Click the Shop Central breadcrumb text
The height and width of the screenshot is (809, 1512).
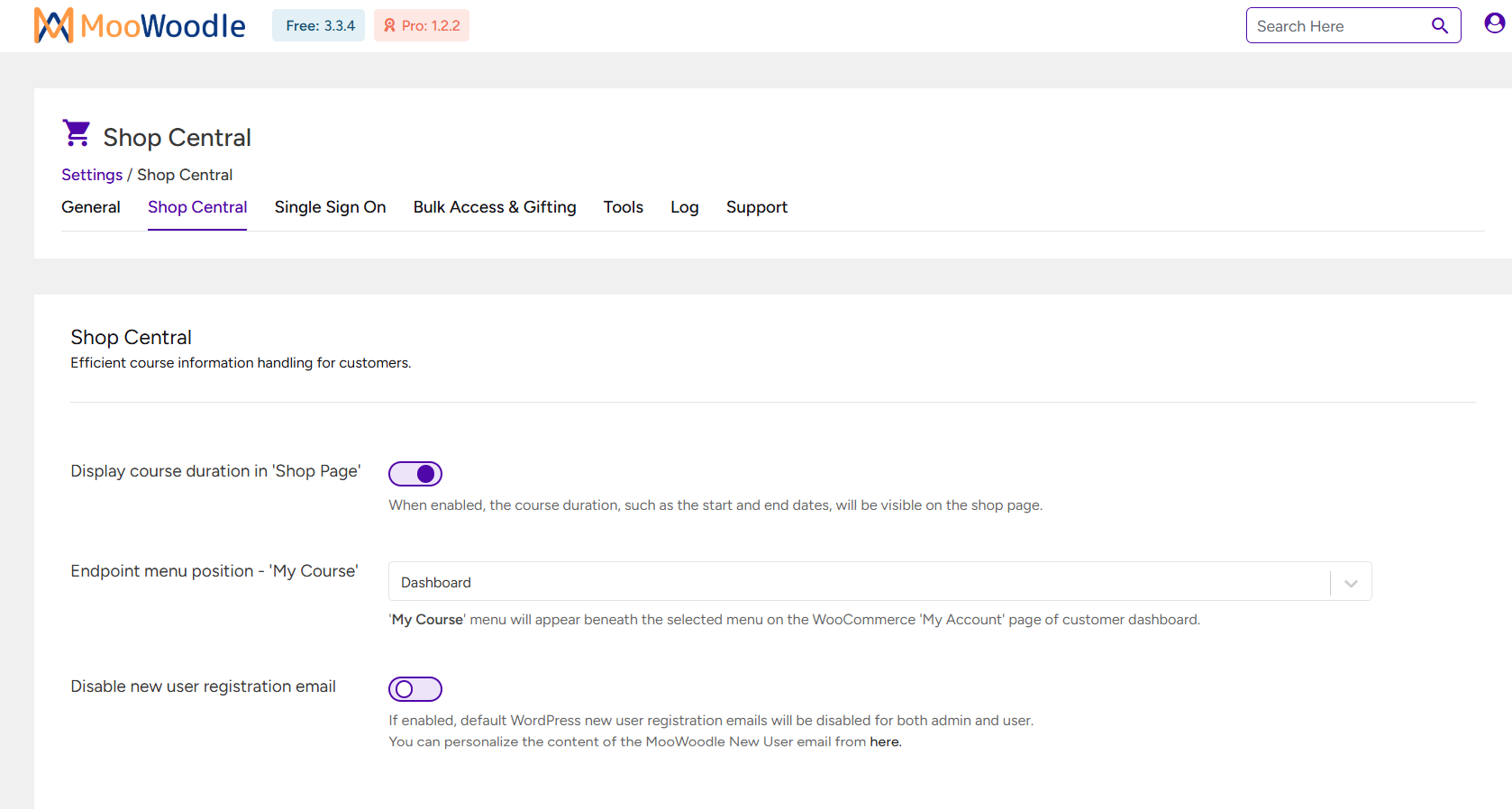click(185, 175)
